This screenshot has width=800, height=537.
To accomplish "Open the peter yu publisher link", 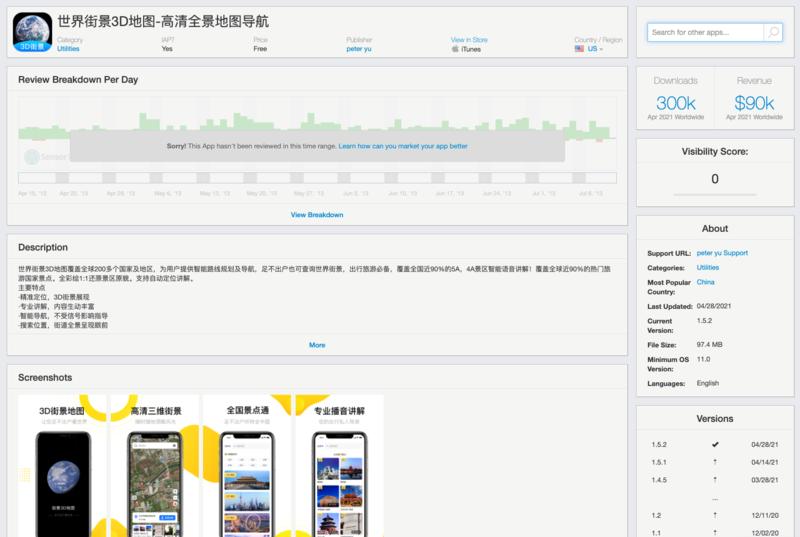I will point(359,48).
